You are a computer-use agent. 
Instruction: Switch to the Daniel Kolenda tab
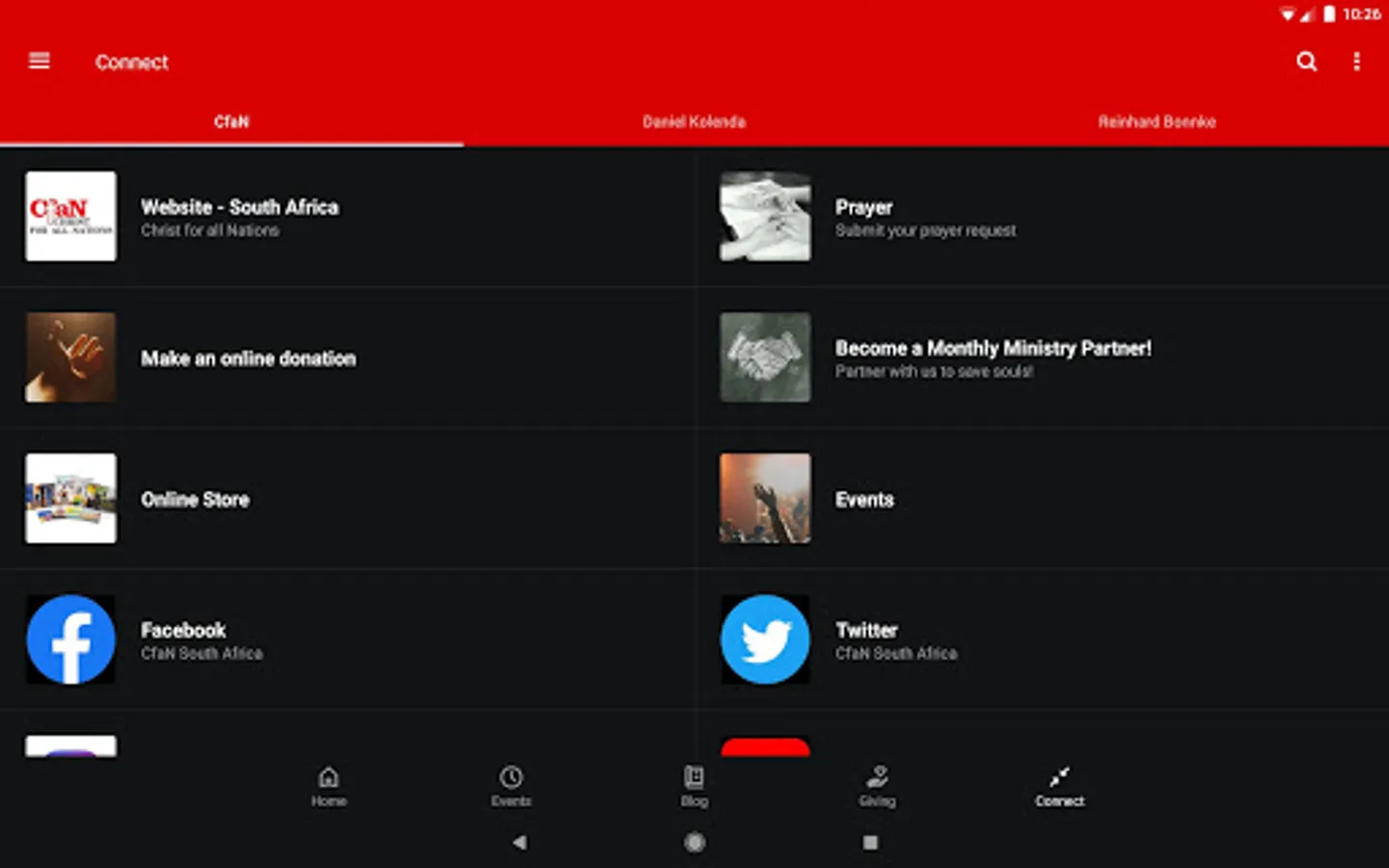[694, 122]
